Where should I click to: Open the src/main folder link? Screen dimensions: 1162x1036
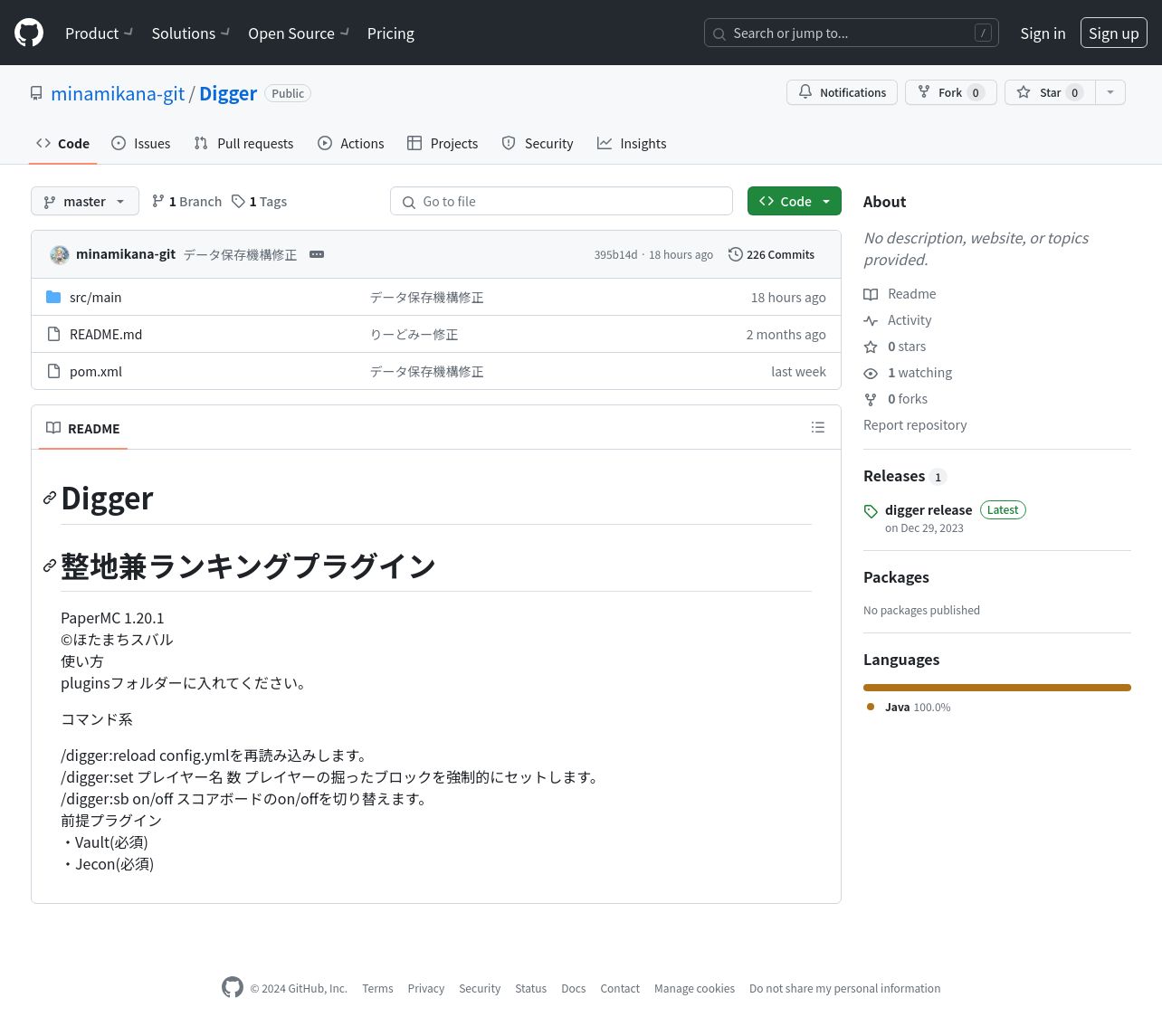(x=95, y=297)
